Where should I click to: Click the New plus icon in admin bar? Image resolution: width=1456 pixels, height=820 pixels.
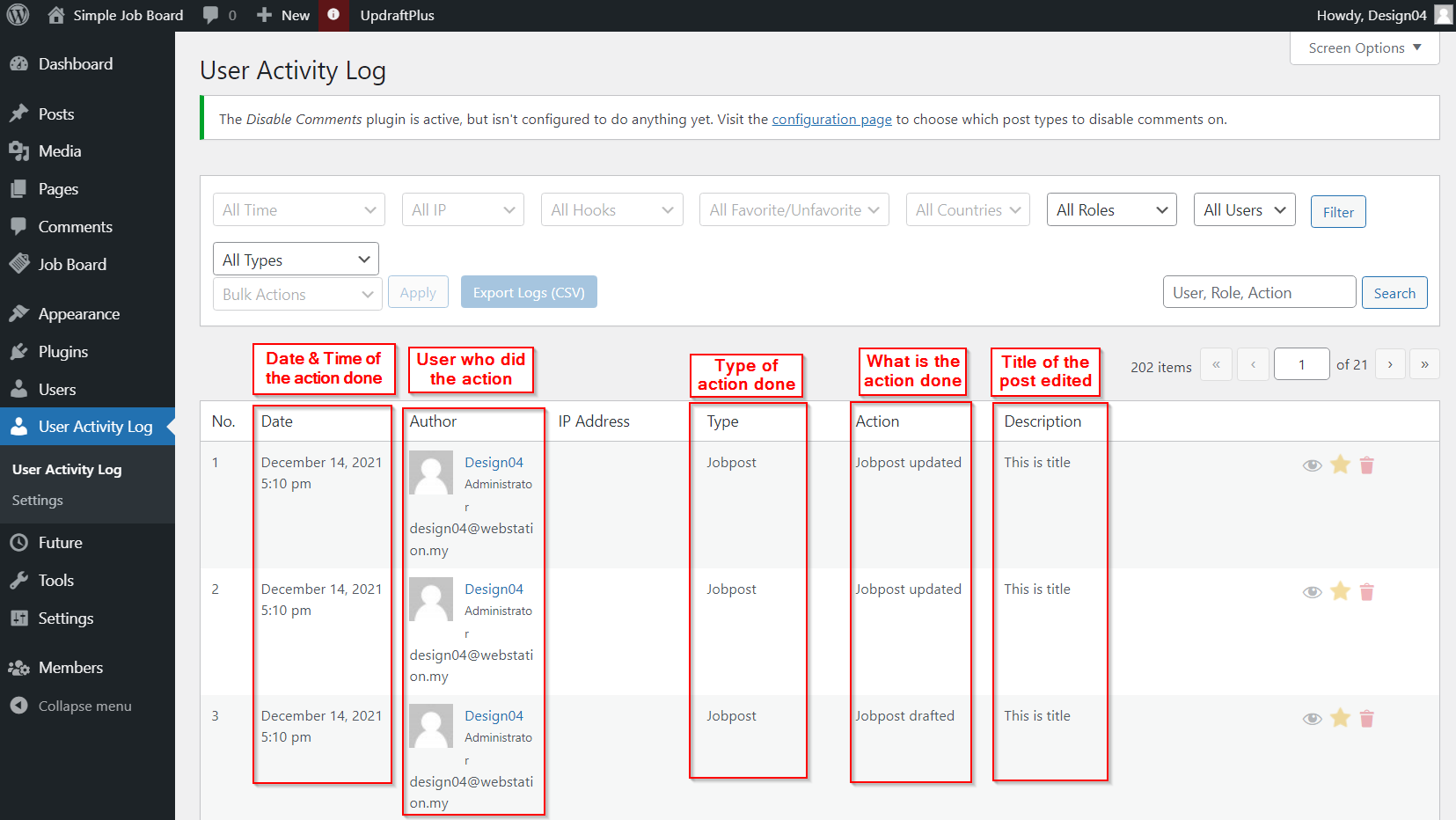coord(264,15)
